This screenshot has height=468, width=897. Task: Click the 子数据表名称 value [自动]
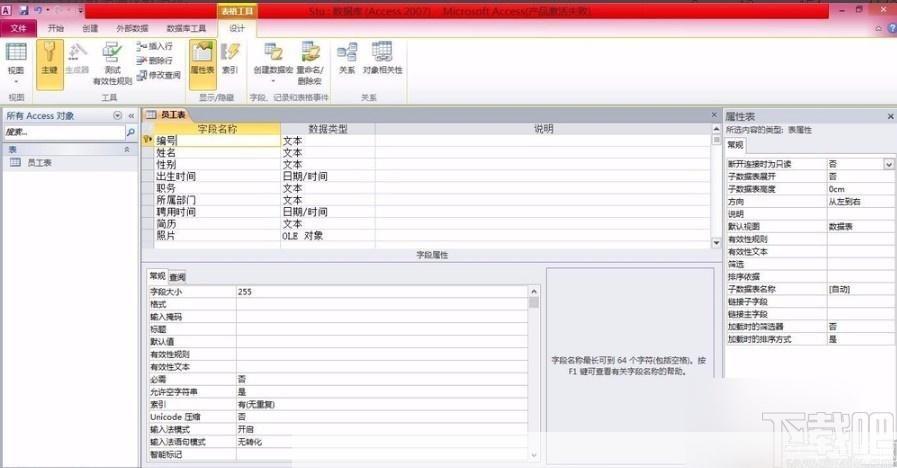tap(860, 289)
